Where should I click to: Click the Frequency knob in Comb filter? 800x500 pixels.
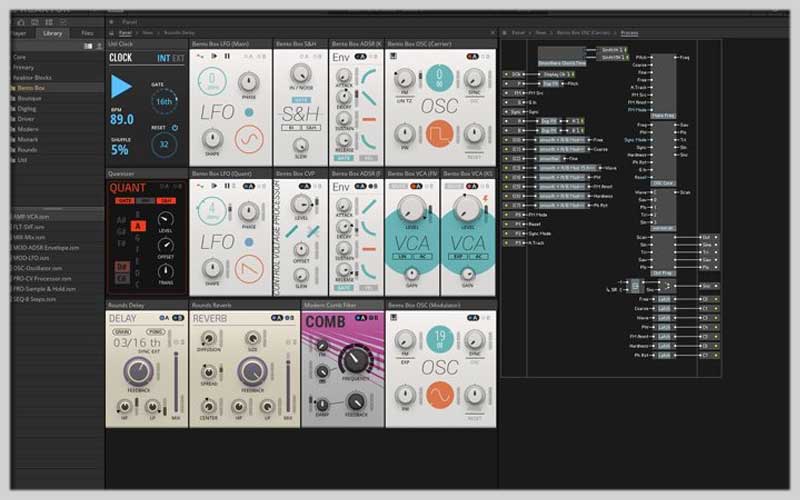coord(356,361)
